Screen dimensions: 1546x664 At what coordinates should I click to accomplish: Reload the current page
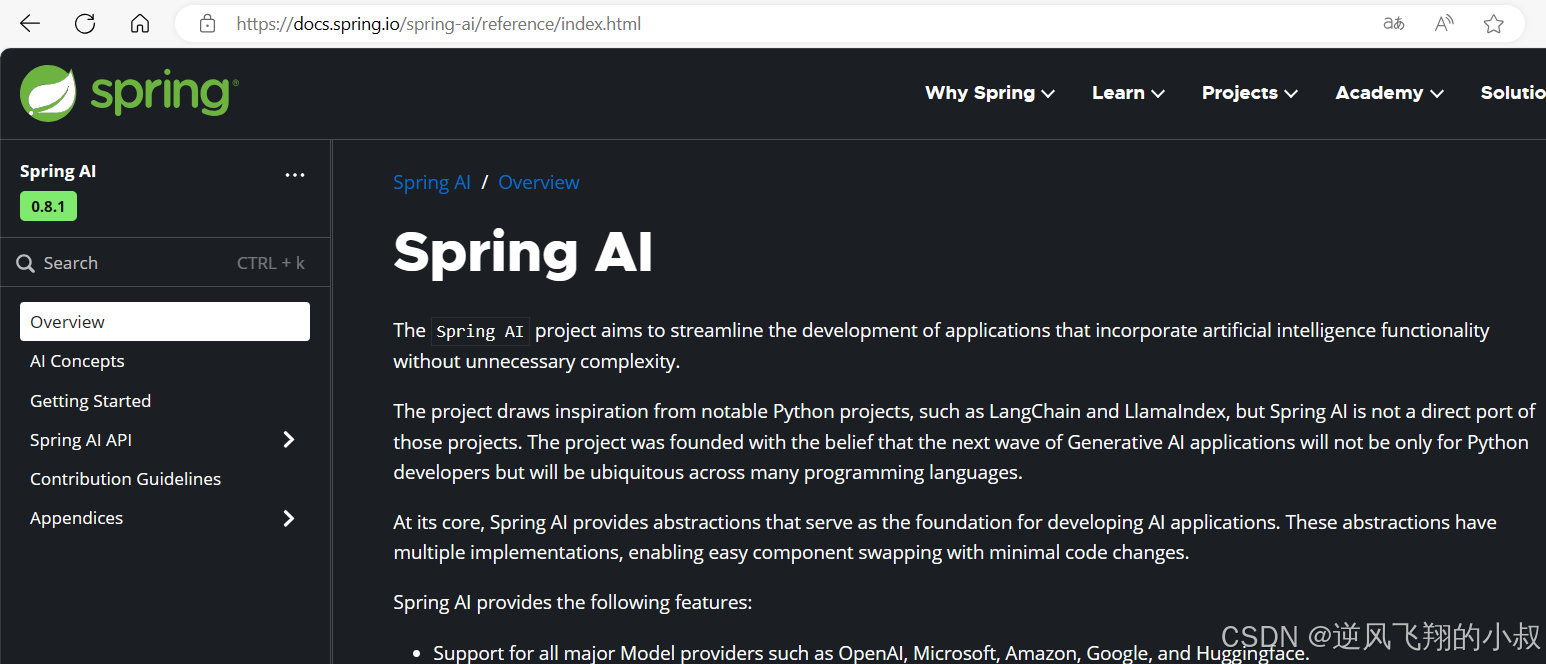pos(85,24)
